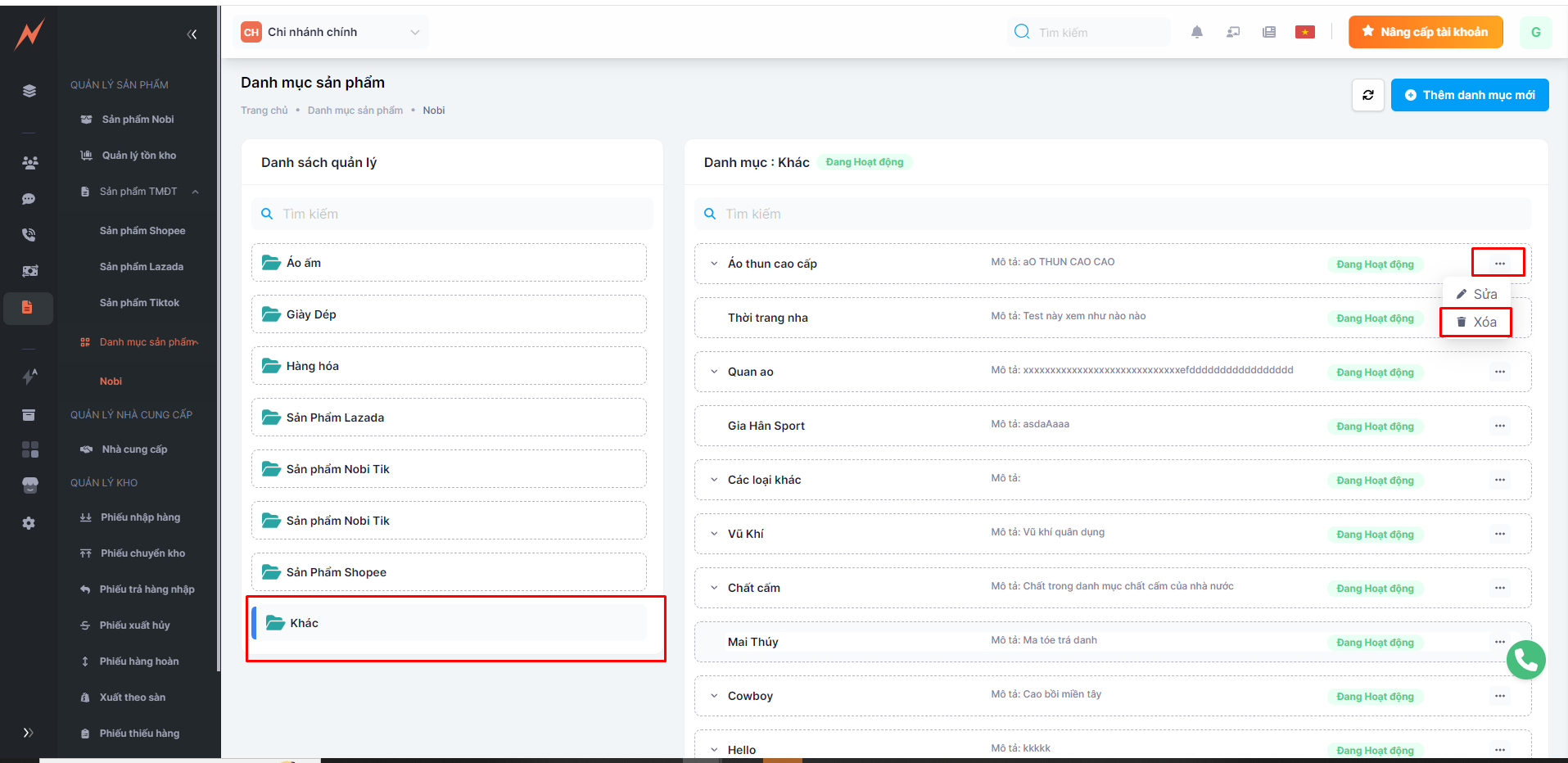Image resolution: width=1568 pixels, height=763 pixels.
Task: Open the more options for Vũ Khí
Action: tap(1500, 534)
